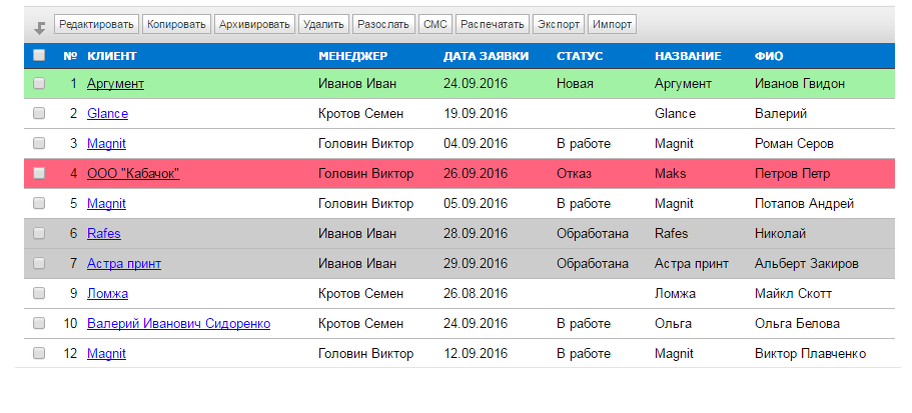
Task: Click the name Петров Петр
Action: [x=792, y=173]
